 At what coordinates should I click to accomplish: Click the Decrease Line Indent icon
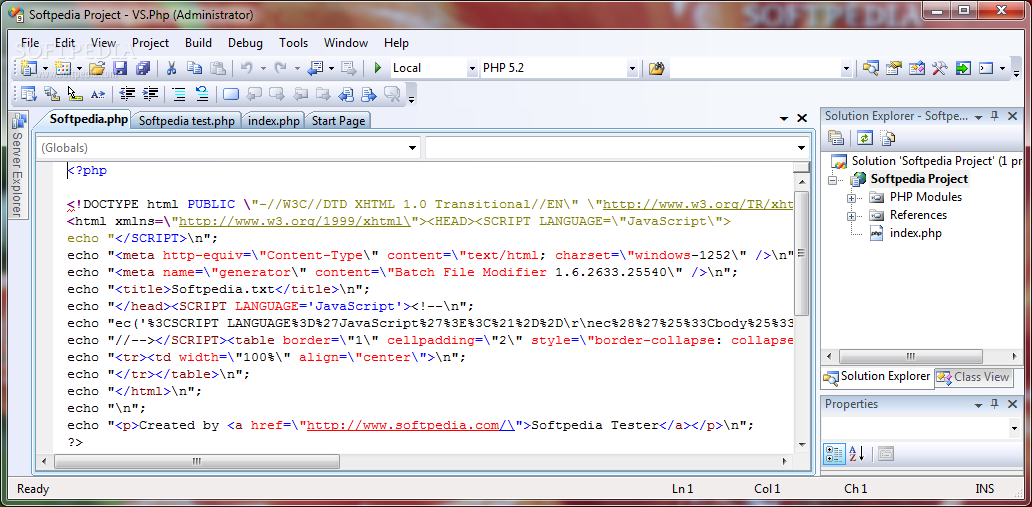pos(127,94)
